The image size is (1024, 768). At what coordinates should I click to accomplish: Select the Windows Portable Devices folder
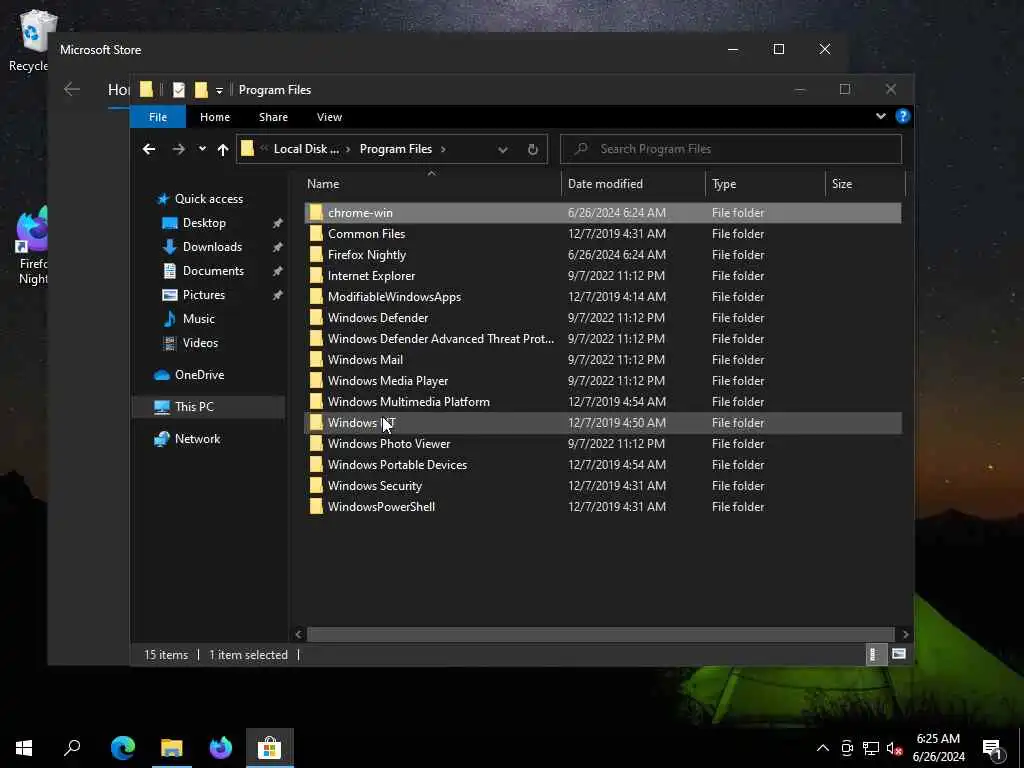click(602, 465)
